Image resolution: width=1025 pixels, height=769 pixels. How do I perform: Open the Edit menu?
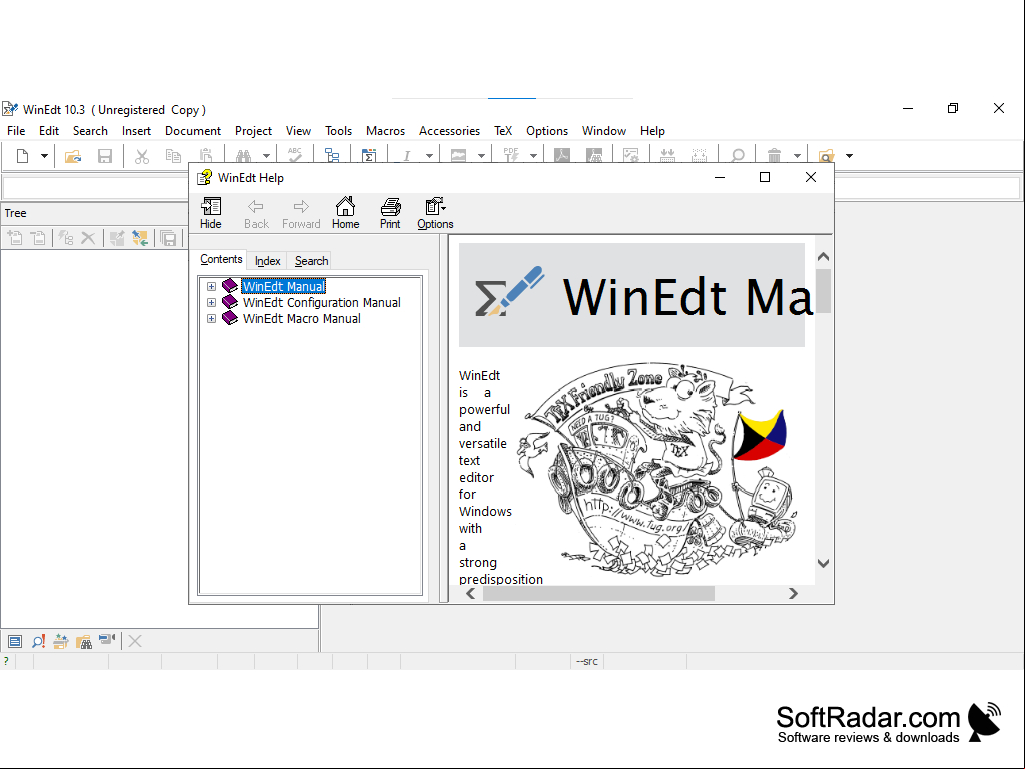click(x=49, y=131)
